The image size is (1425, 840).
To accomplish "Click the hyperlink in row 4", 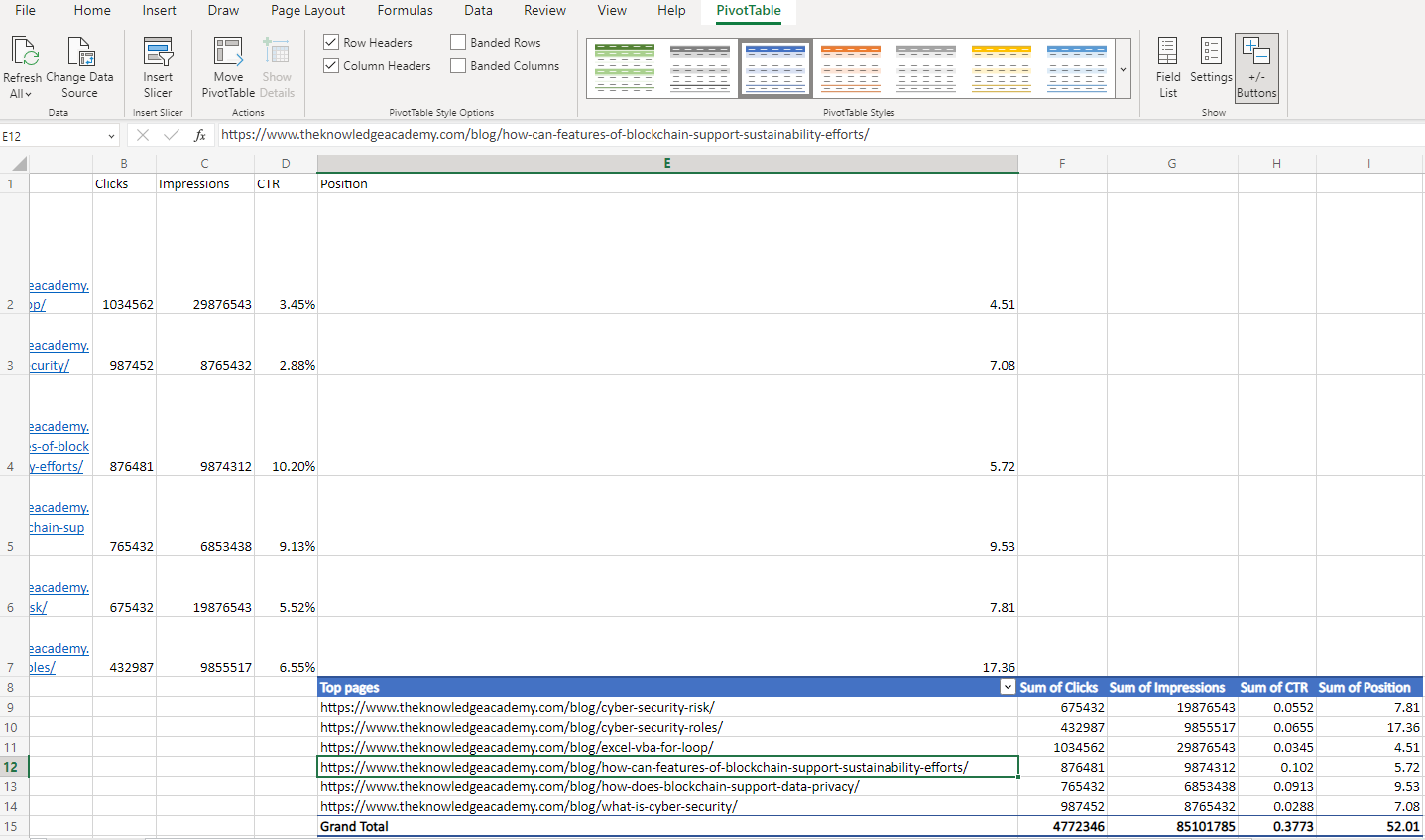I will click(x=59, y=447).
